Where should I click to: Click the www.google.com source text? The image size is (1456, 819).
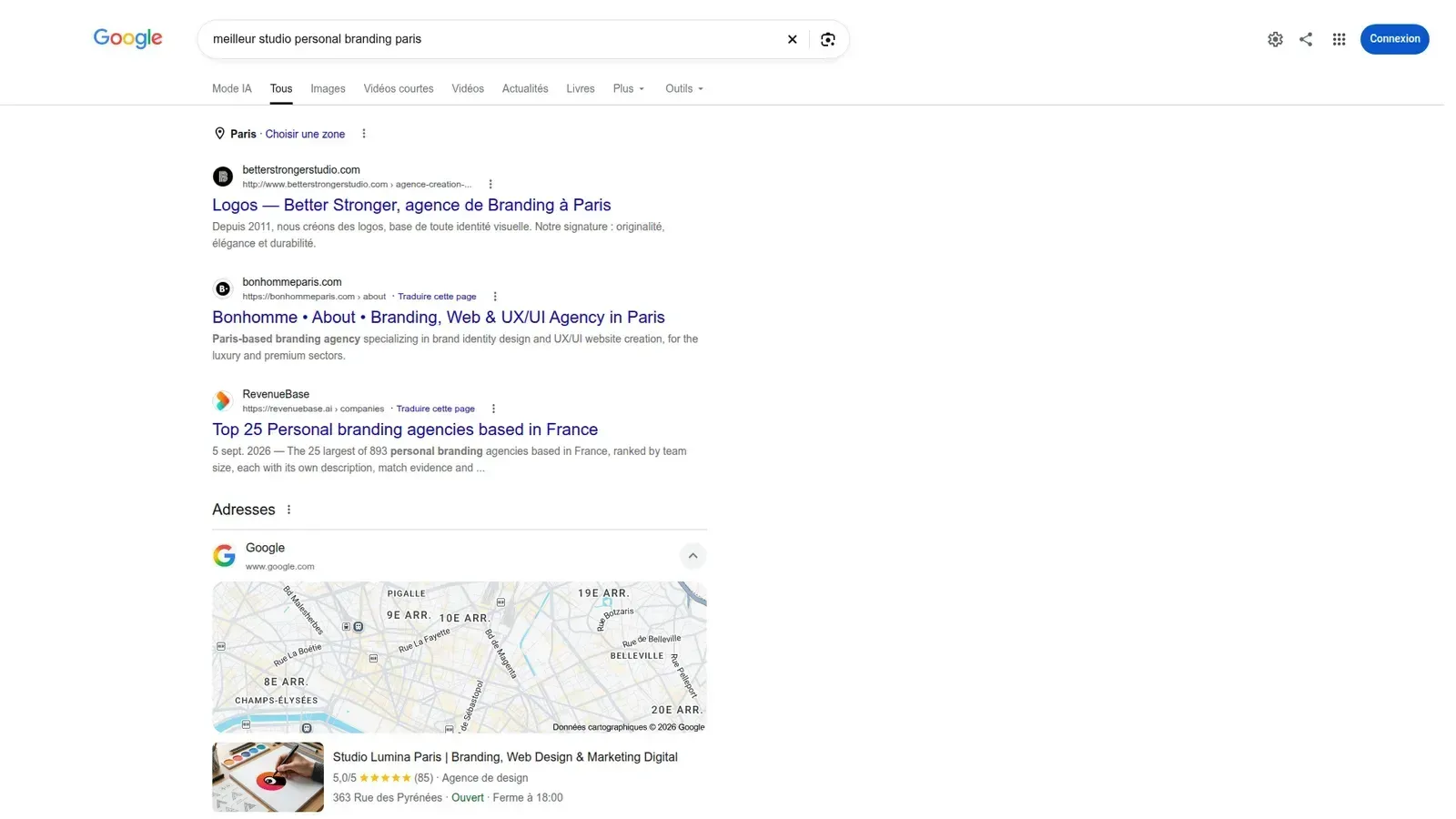point(280,566)
